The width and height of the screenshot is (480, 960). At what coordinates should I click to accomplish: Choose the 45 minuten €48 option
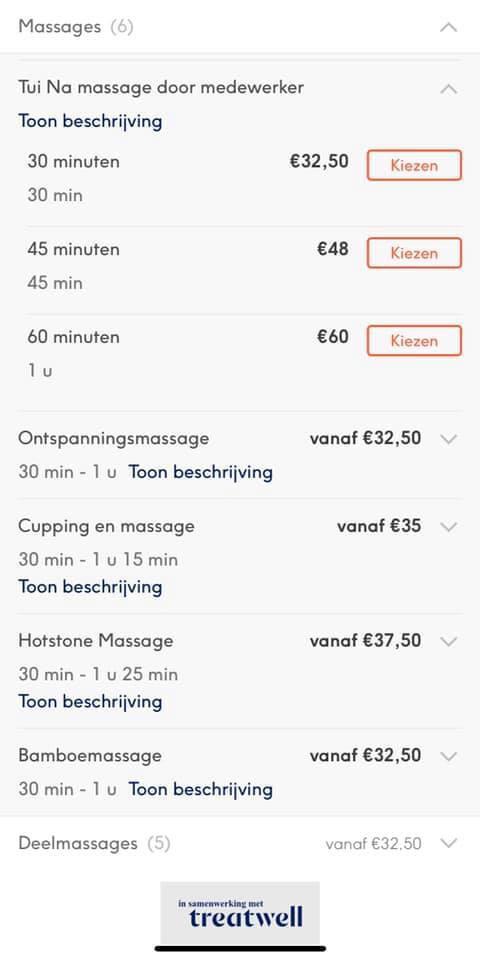click(414, 253)
